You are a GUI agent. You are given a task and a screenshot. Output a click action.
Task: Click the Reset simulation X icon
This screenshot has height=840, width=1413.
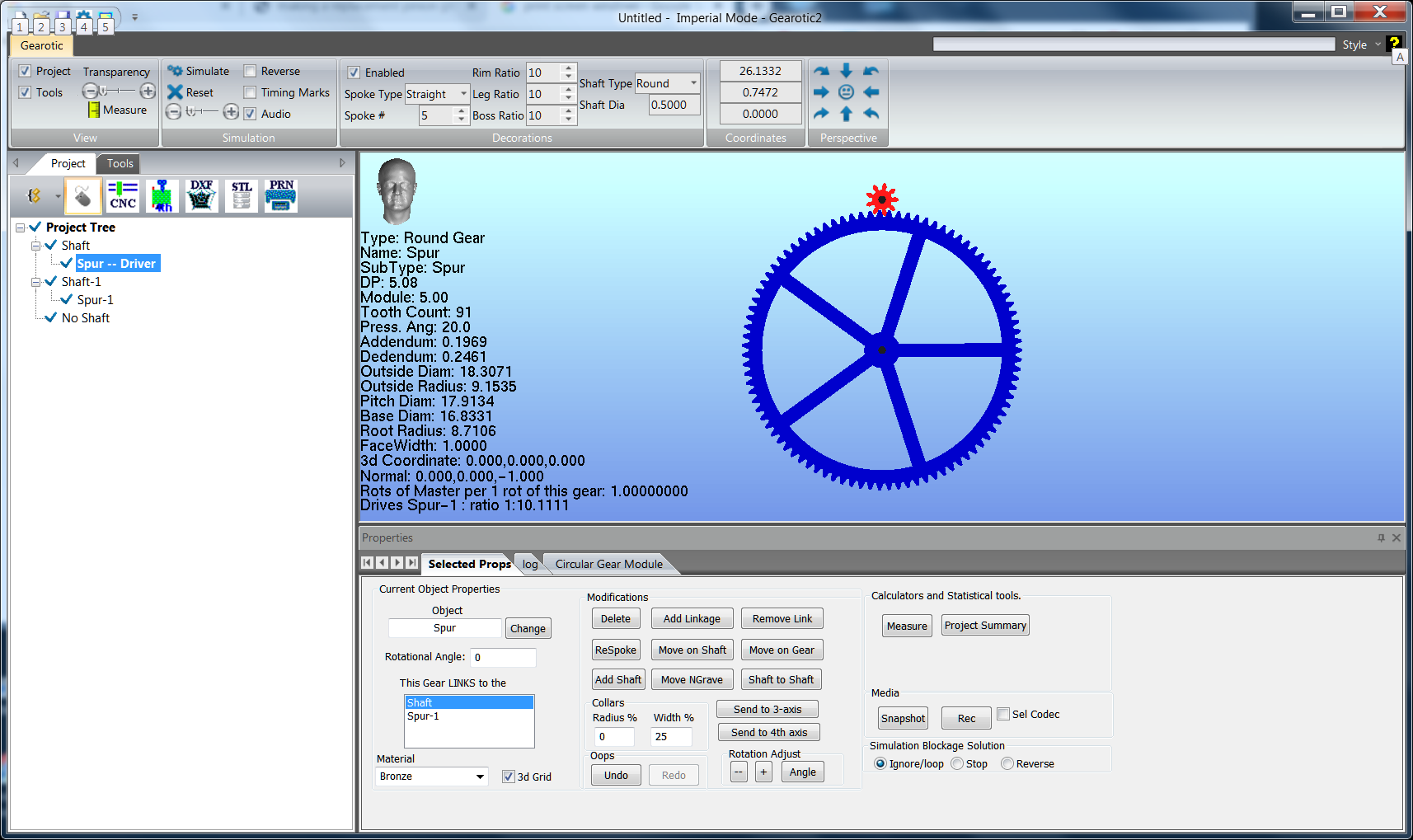click(x=175, y=92)
